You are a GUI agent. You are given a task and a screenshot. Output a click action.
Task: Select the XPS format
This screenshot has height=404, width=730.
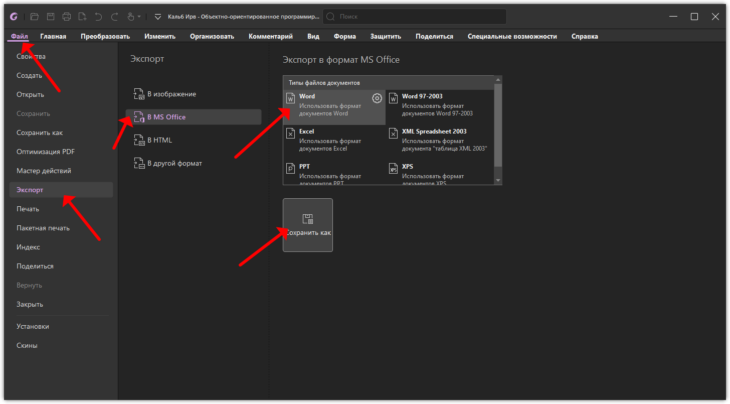coord(440,173)
